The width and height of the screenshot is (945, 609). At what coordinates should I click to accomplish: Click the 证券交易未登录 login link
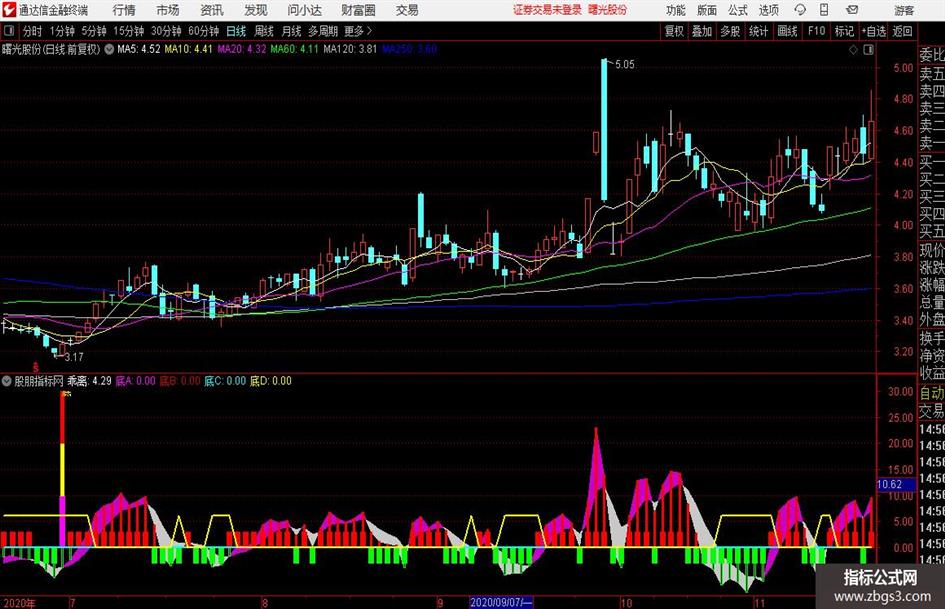click(547, 10)
